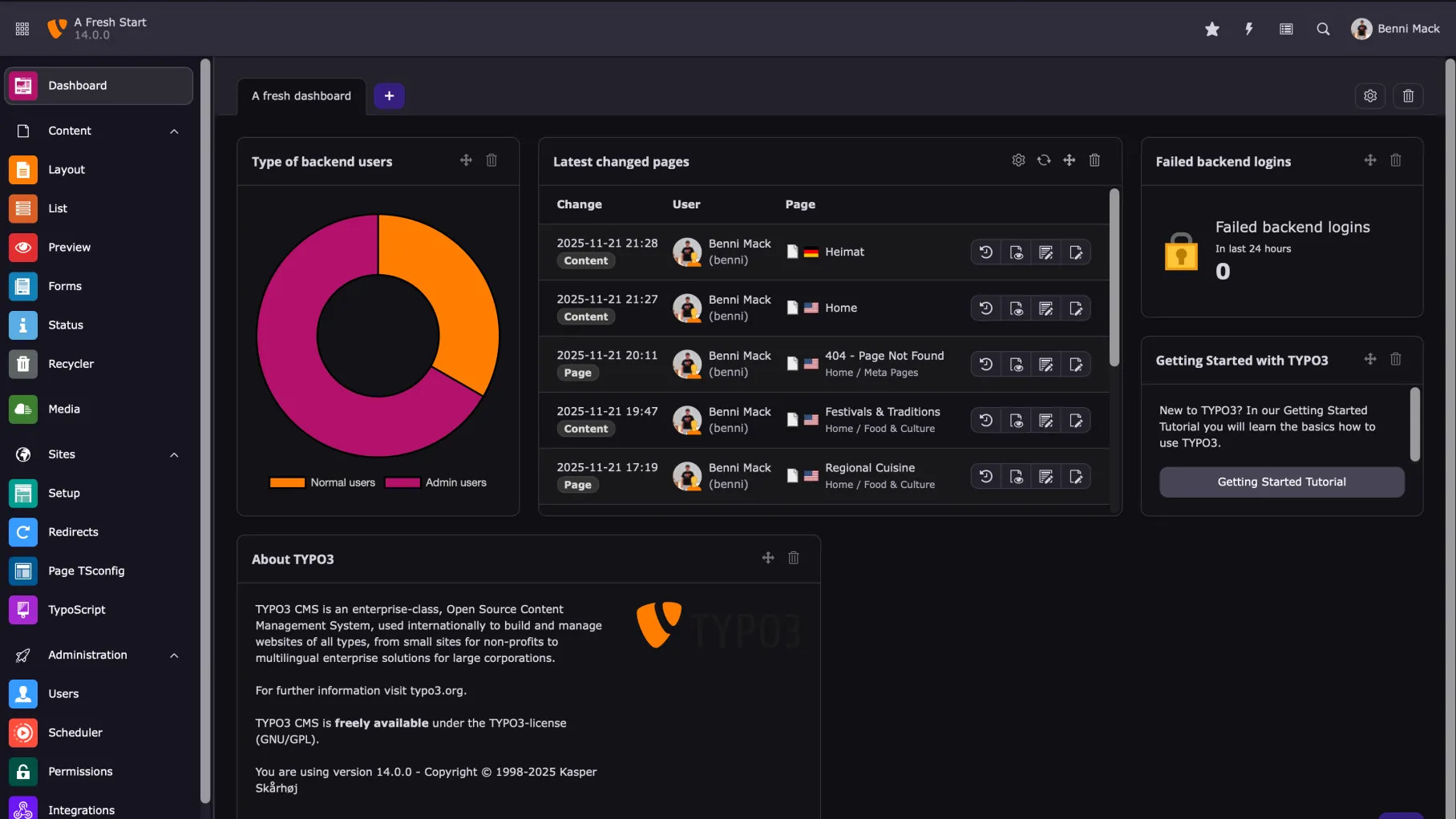
Task: Open the backend search
Action: [x=1323, y=28]
